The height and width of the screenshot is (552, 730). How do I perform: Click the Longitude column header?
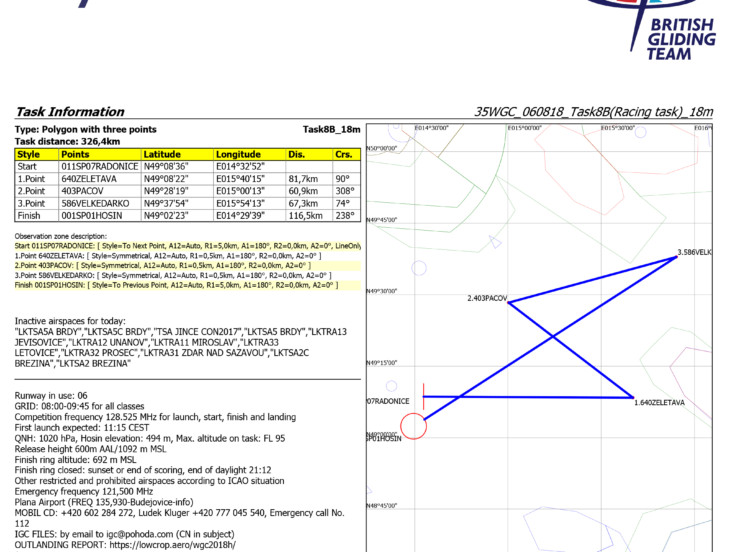pyautogui.click(x=238, y=155)
